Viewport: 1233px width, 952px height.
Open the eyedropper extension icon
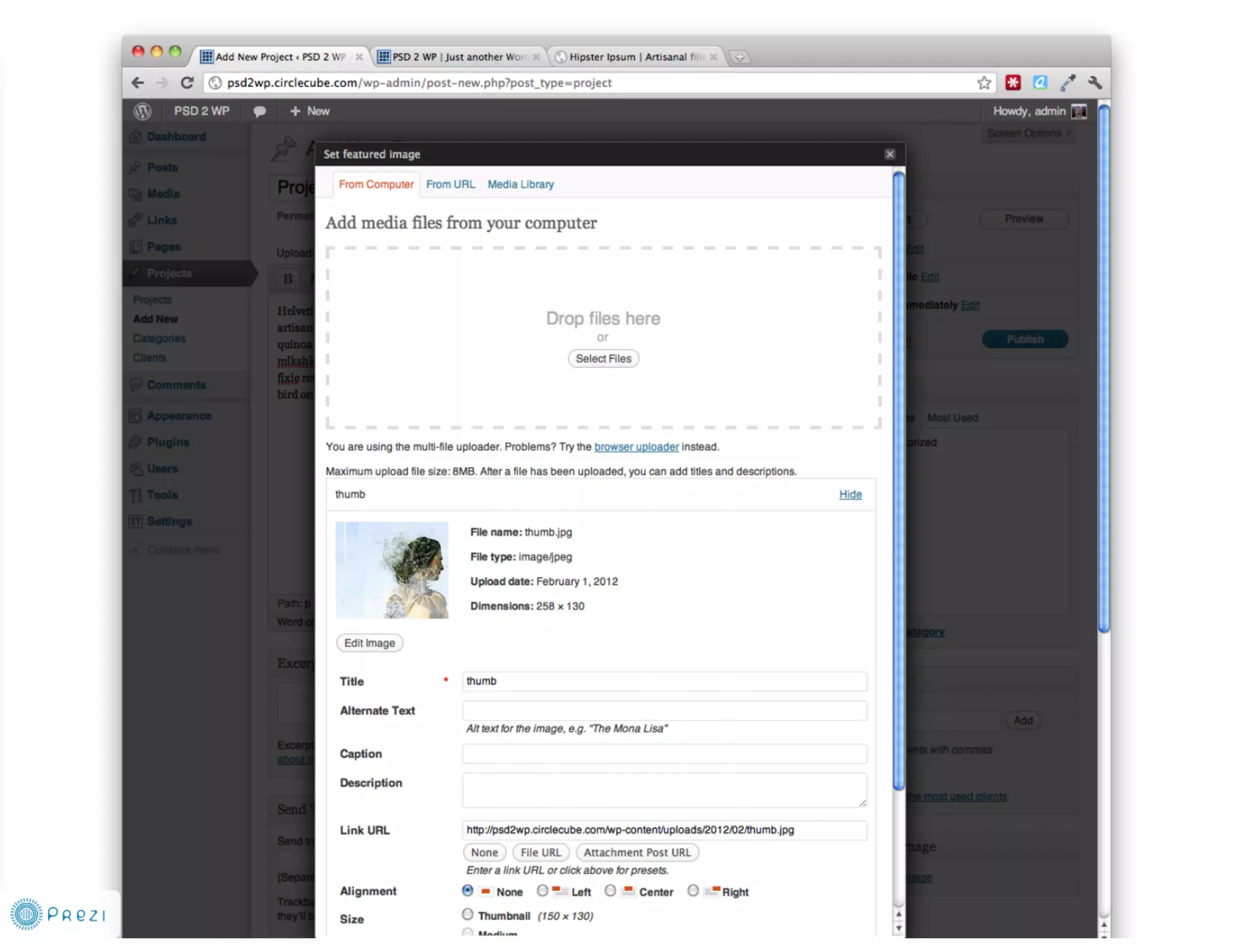1067,82
